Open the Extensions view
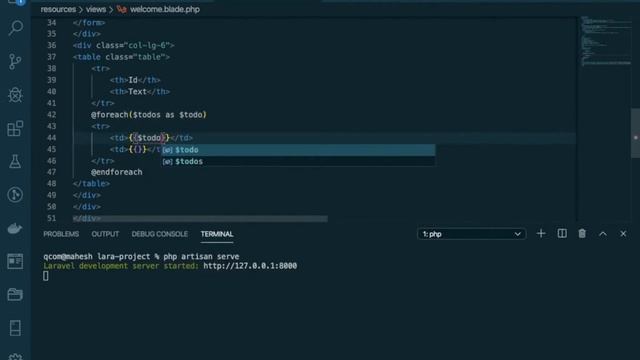This screenshot has height=360, width=640. coord(16,128)
